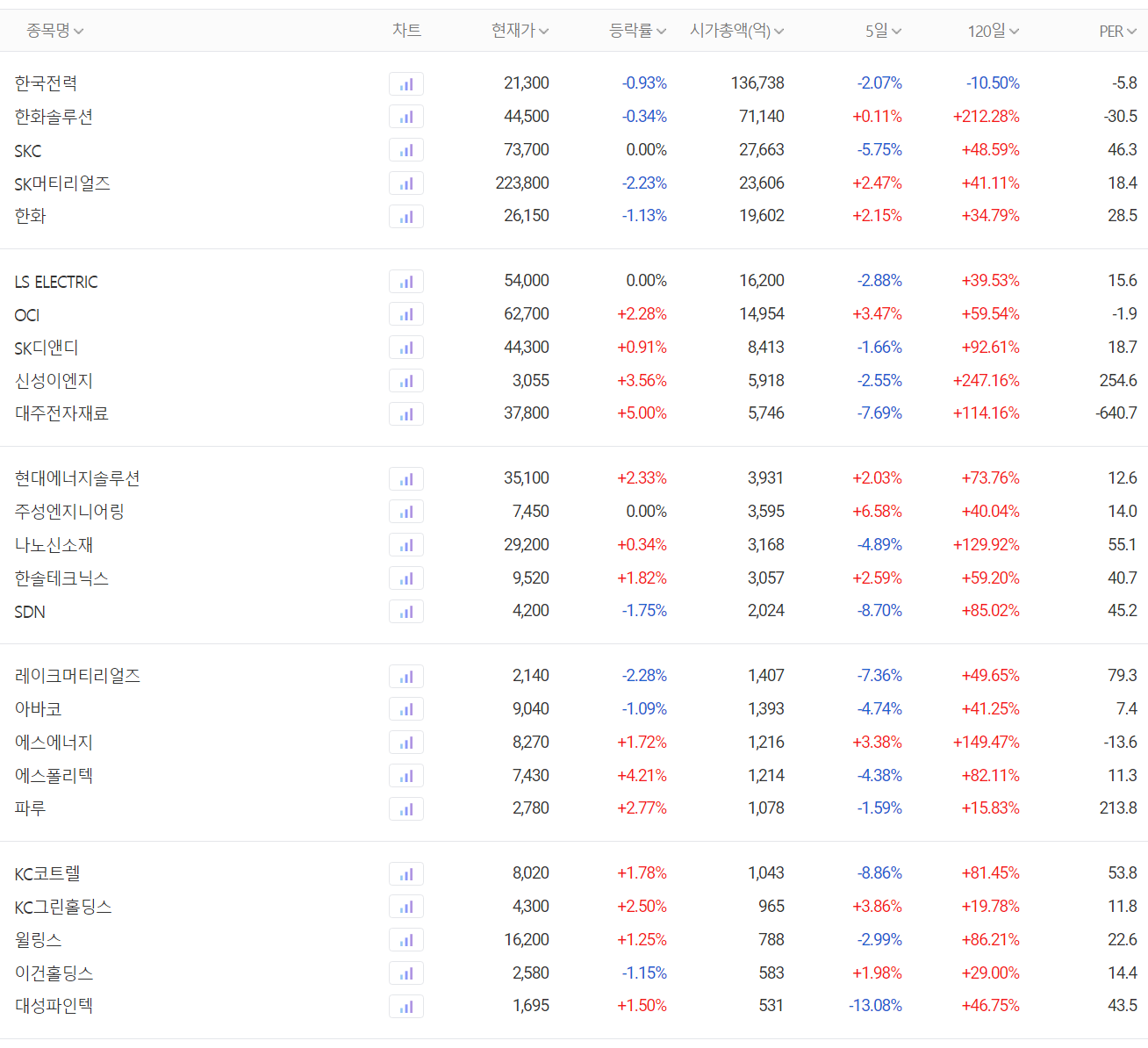This screenshot has width=1148, height=1048.
Task: Open chart icon for 나노신소재
Action: pyautogui.click(x=406, y=545)
